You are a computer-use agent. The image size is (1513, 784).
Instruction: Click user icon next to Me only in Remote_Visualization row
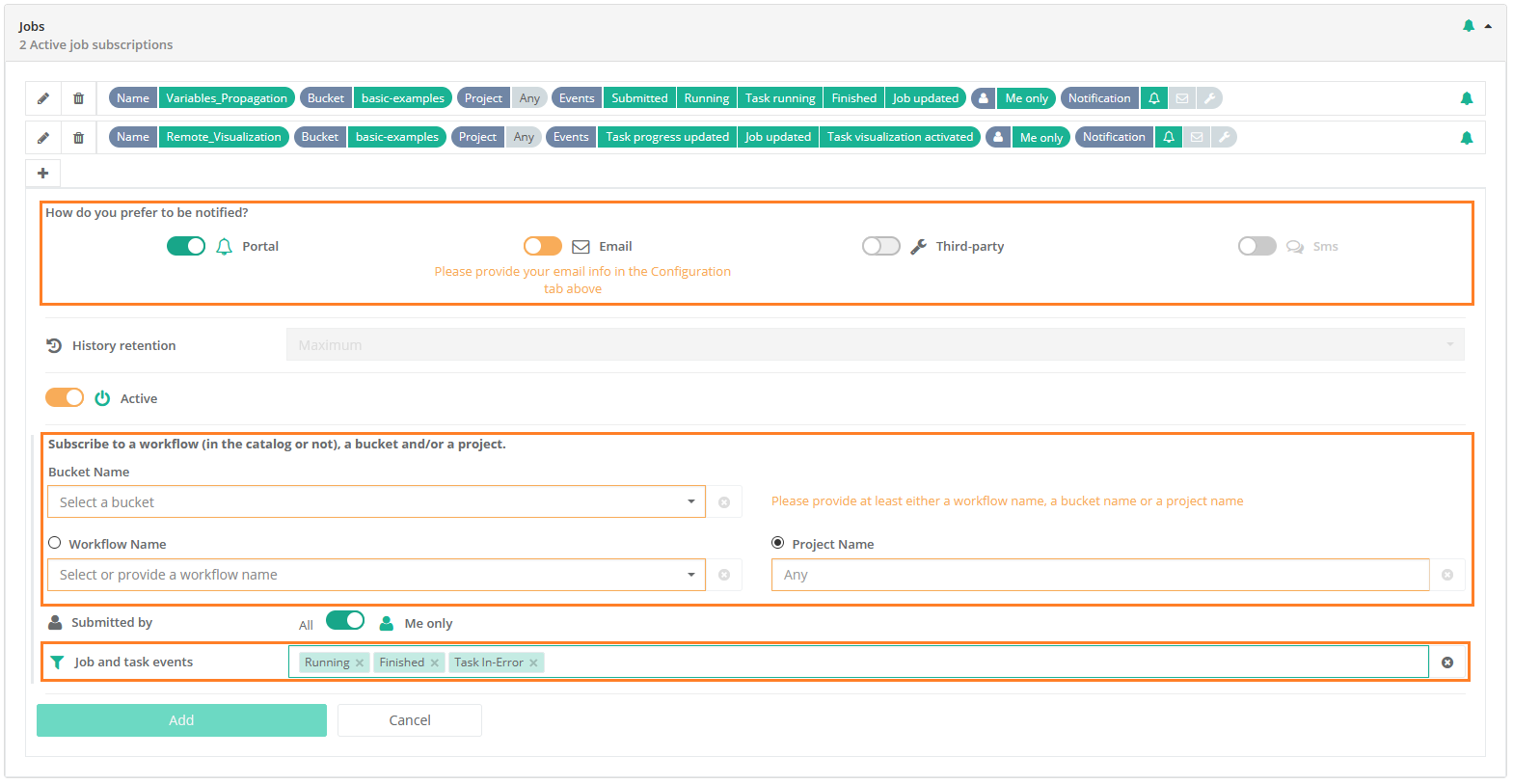pyautogui.click(x=998, y=137)
